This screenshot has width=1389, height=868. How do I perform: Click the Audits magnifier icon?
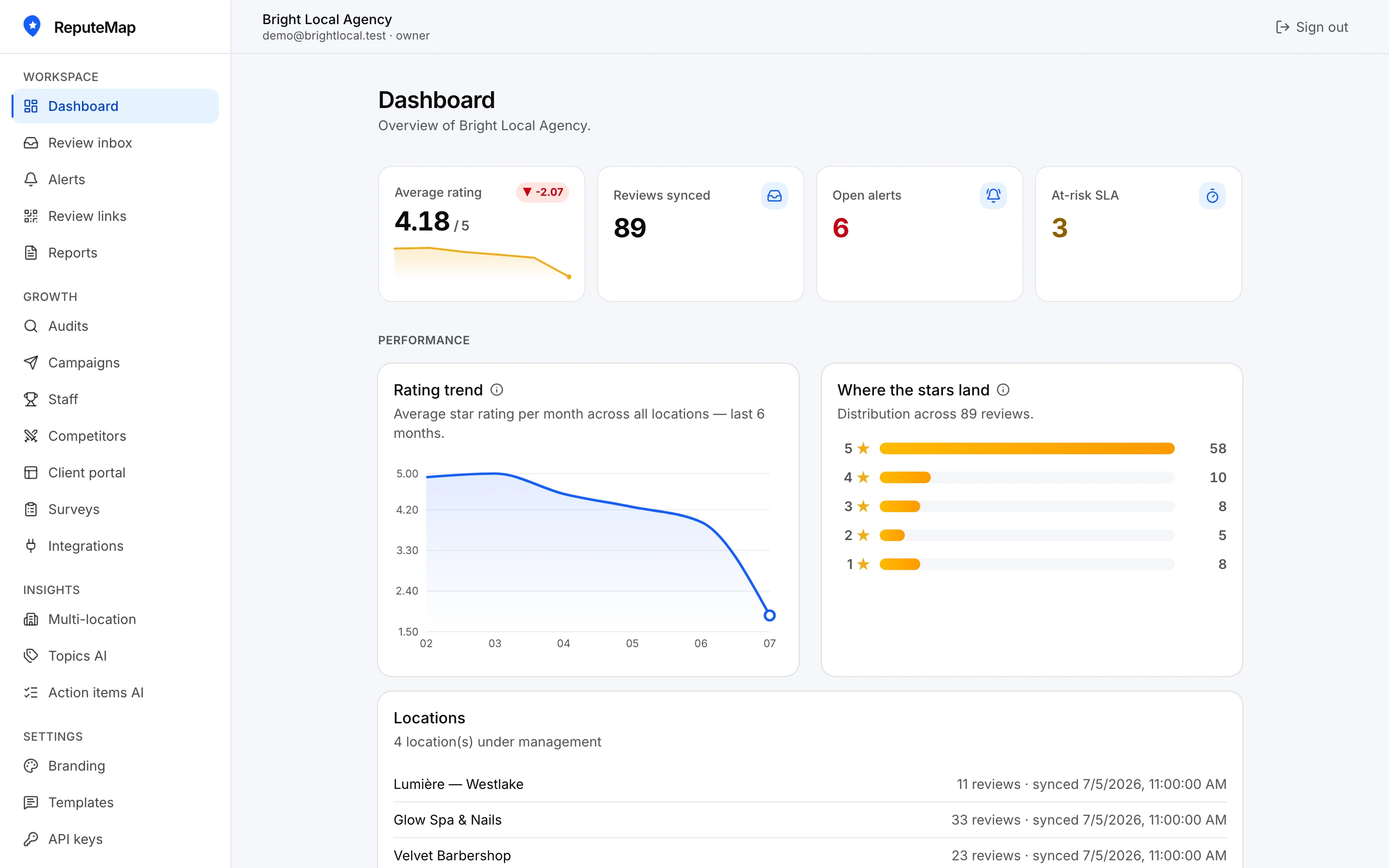[x=31, y=326]
